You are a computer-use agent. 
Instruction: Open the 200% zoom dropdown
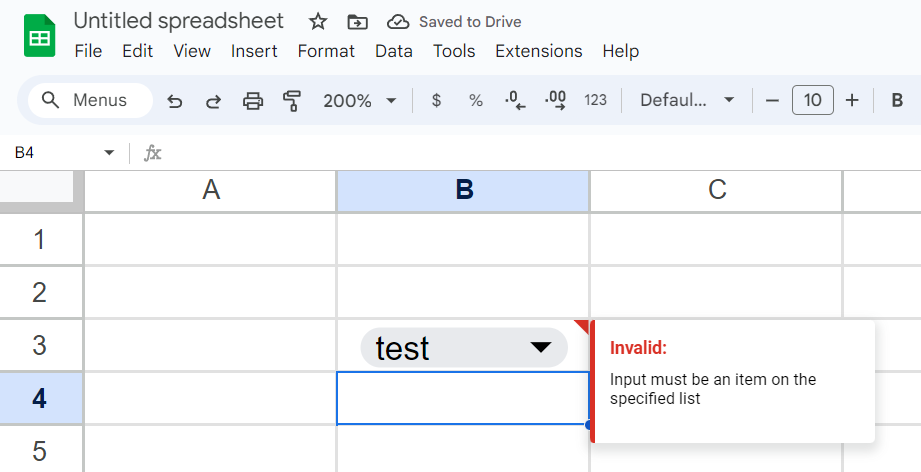click(359, 101)
